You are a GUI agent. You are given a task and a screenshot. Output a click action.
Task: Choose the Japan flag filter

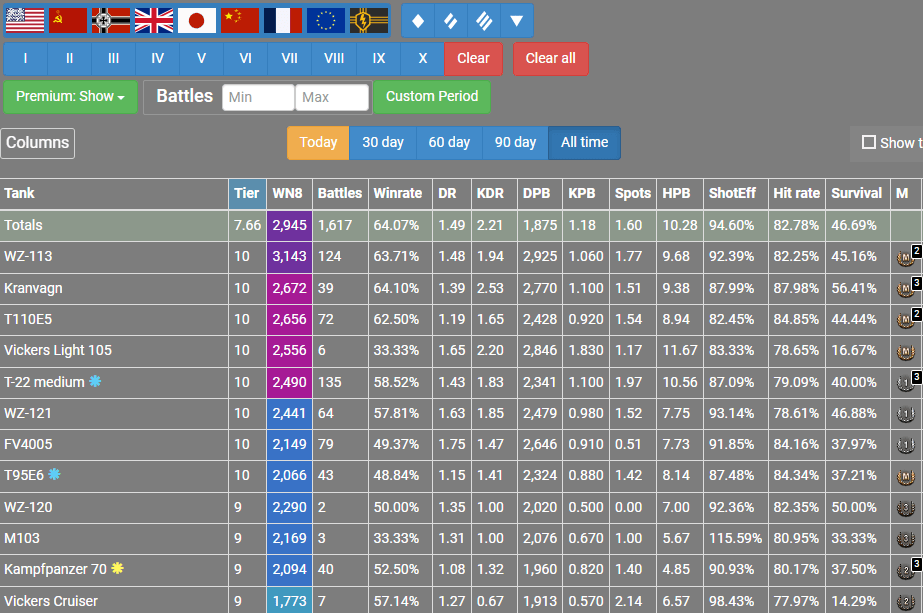pos(197,20)
